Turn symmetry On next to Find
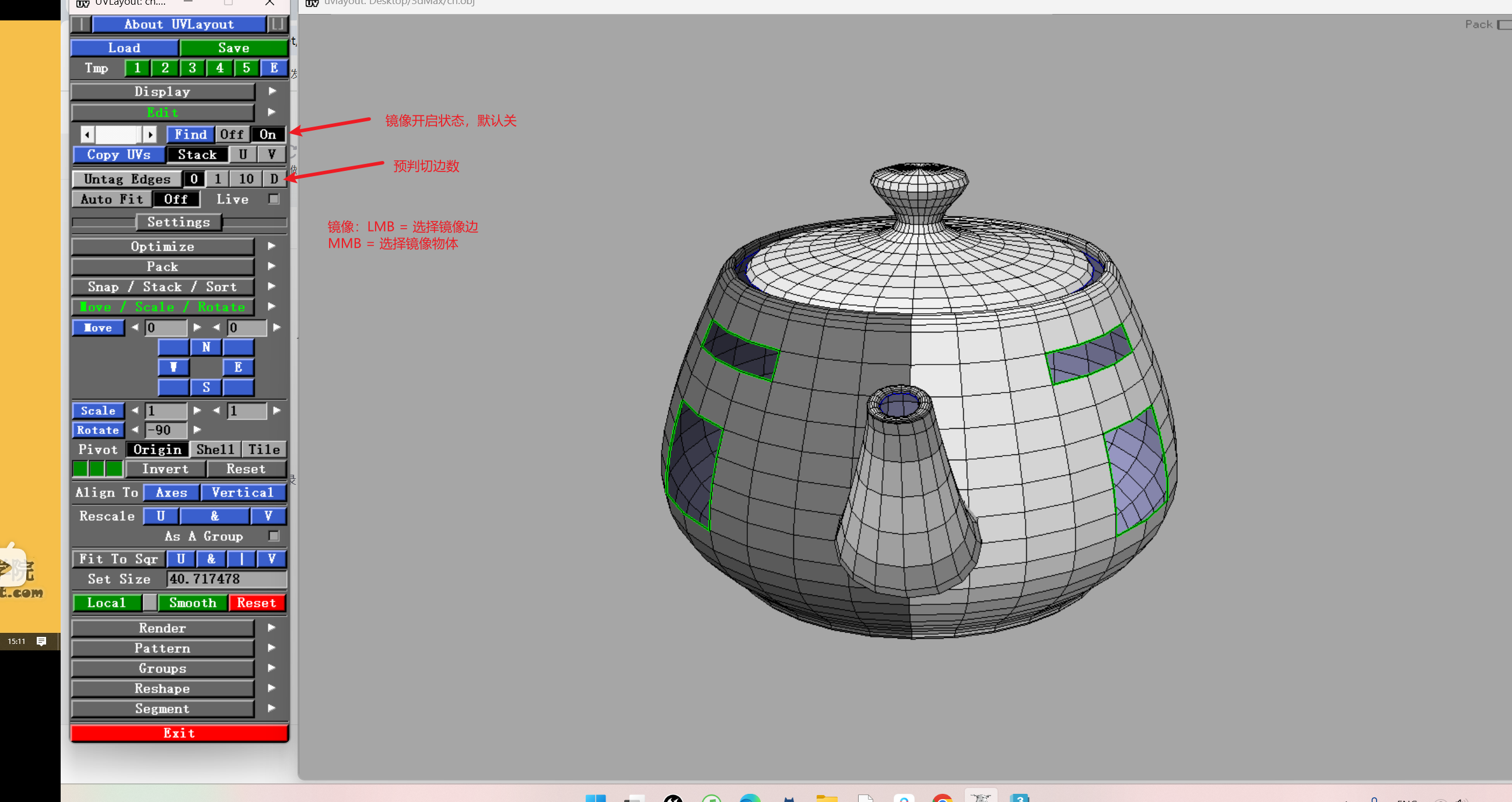 click(268, 134)
